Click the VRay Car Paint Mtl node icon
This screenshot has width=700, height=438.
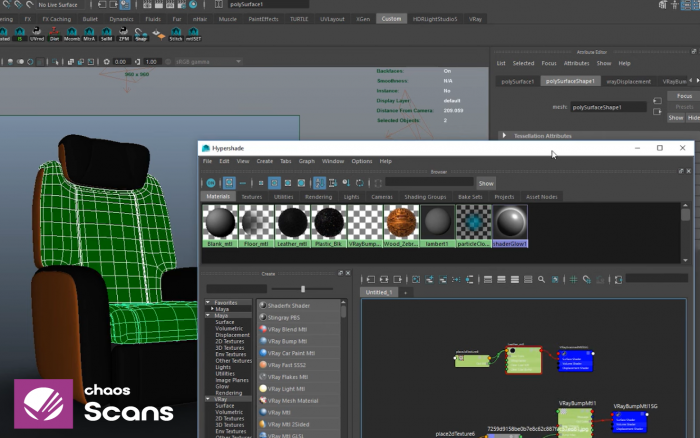point(263,353)
